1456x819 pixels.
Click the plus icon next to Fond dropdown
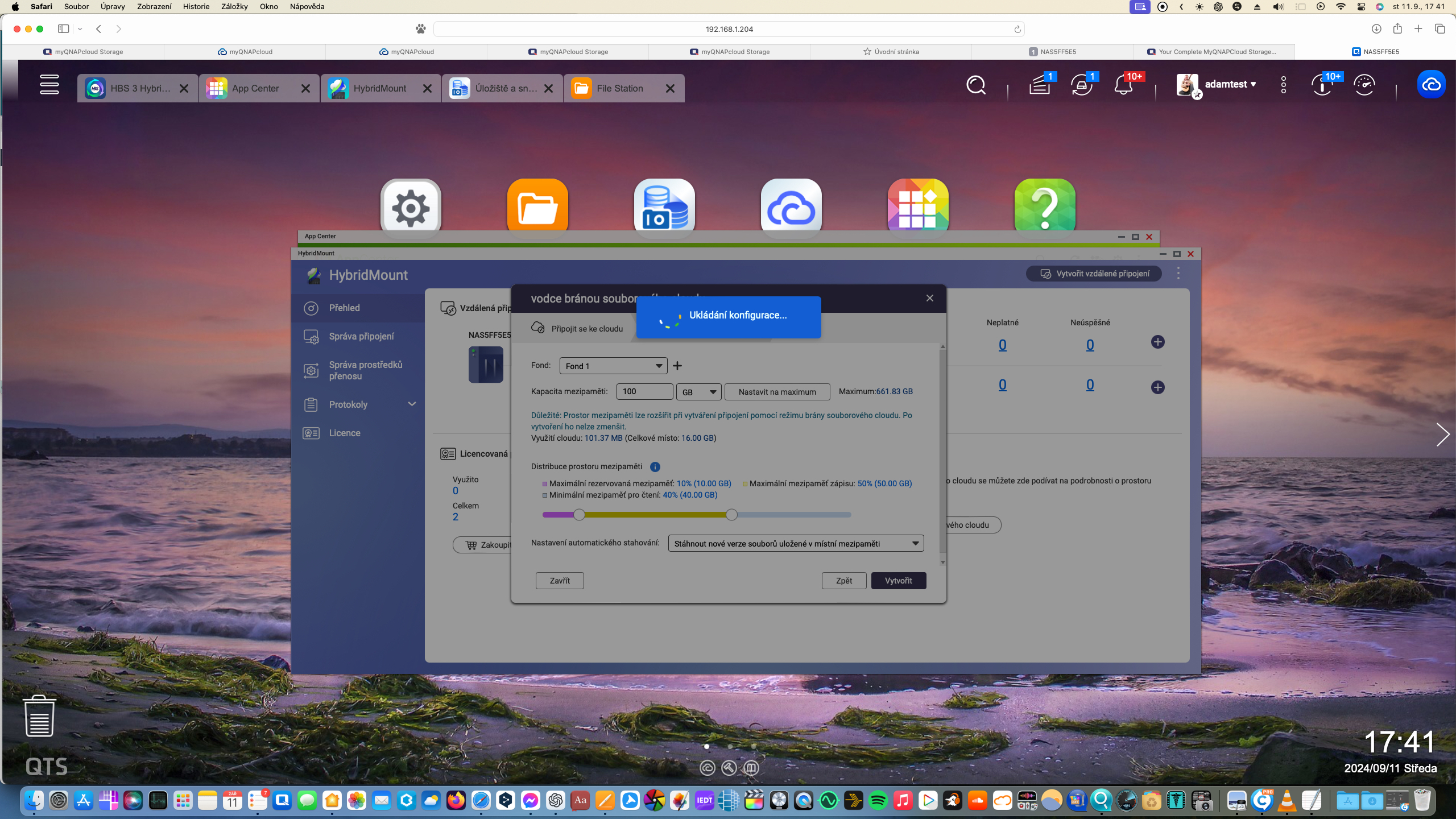[x=677, y=366]
